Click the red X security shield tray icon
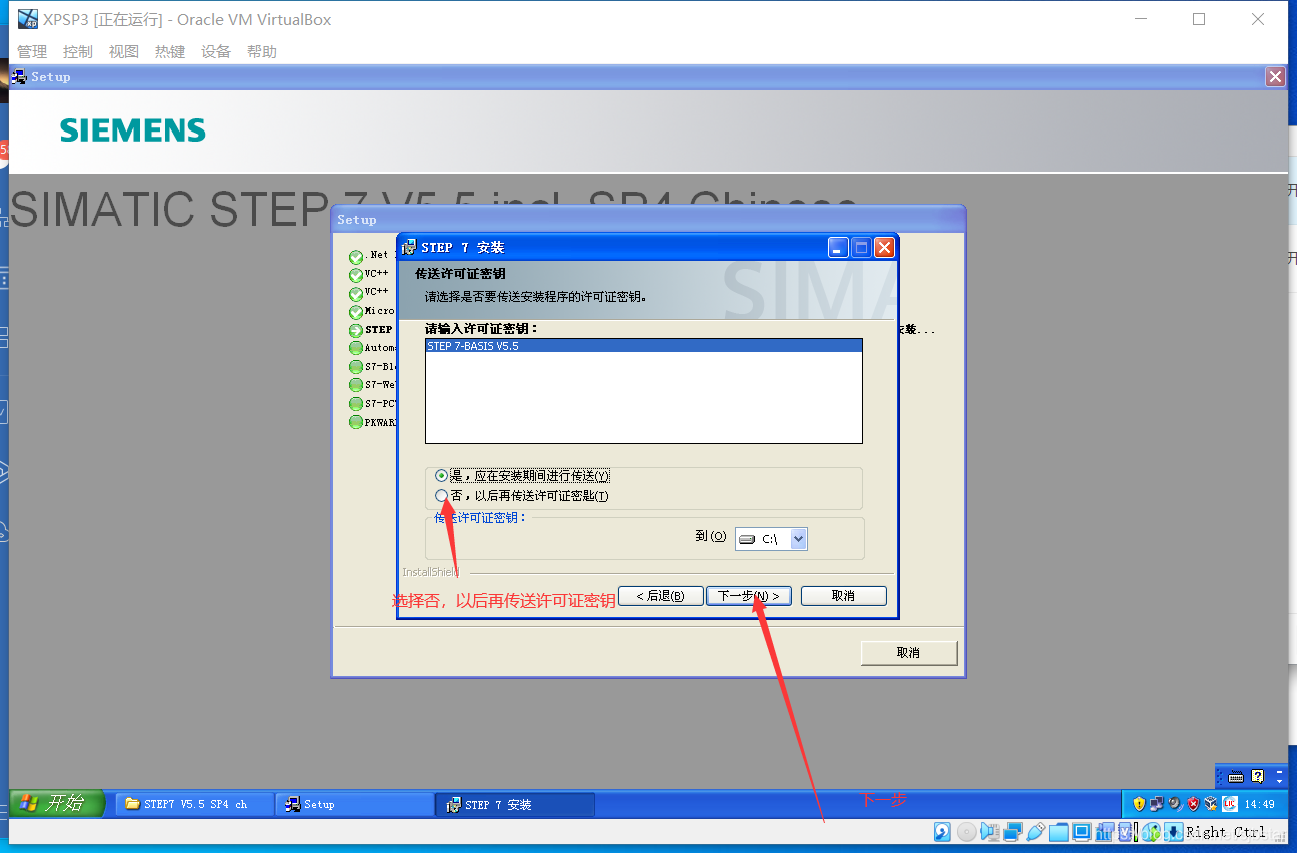The width and height of the screenshot is (1297, 853). click(1193, 804)
